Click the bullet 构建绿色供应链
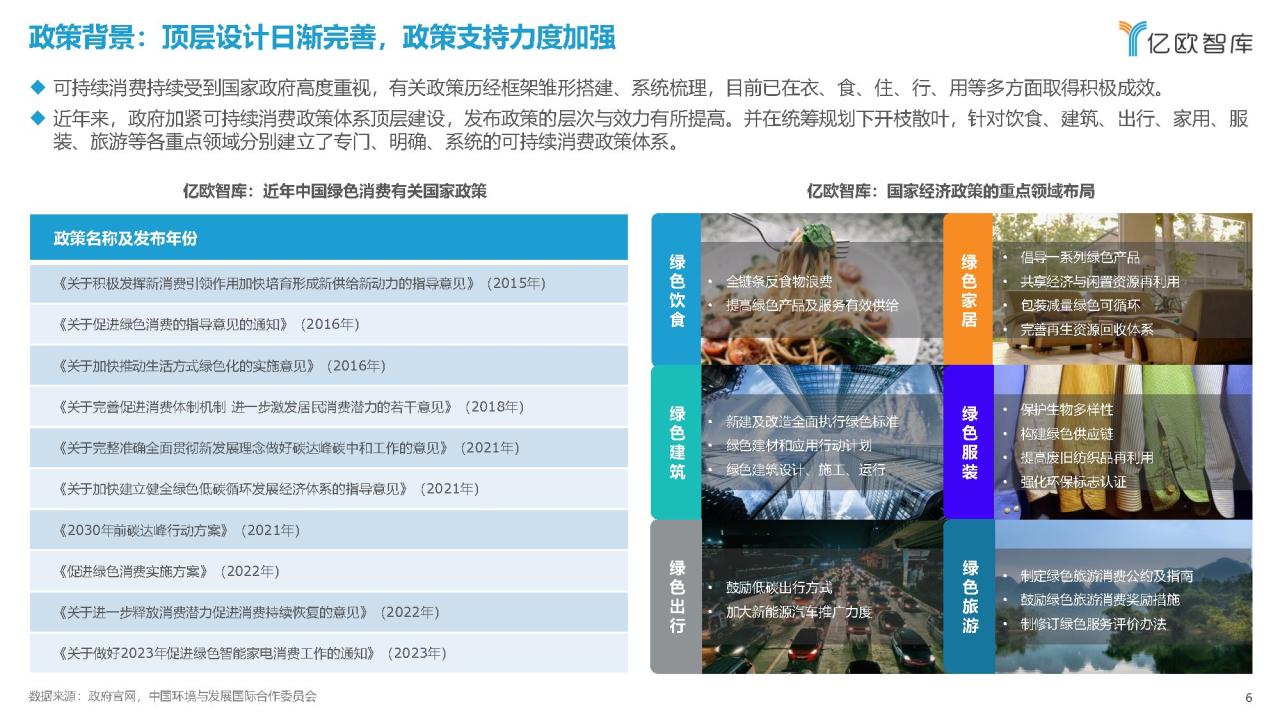Viewport: 1280px width, 720px height. tap(1066, 434)
